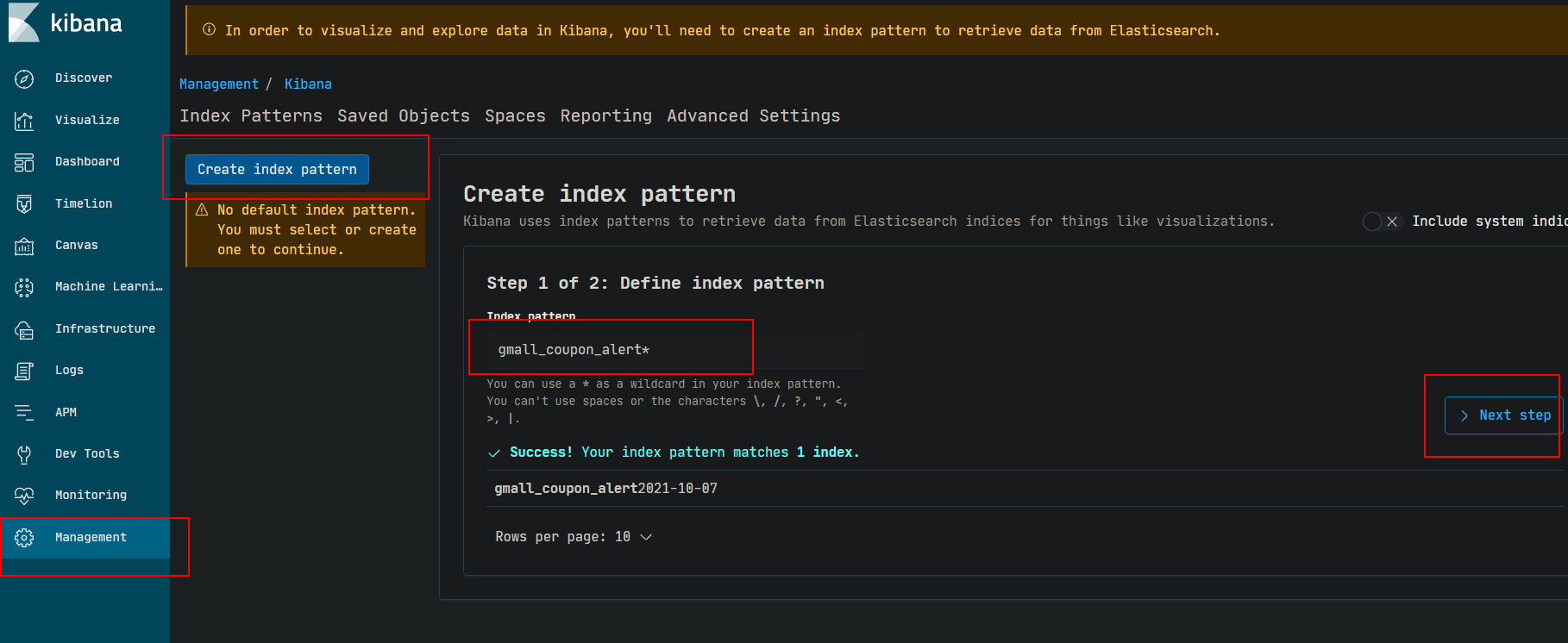The height and width of the screenshot is (643, 1568).
Task: Open APM via its sidebar icon
Action: 24,413
